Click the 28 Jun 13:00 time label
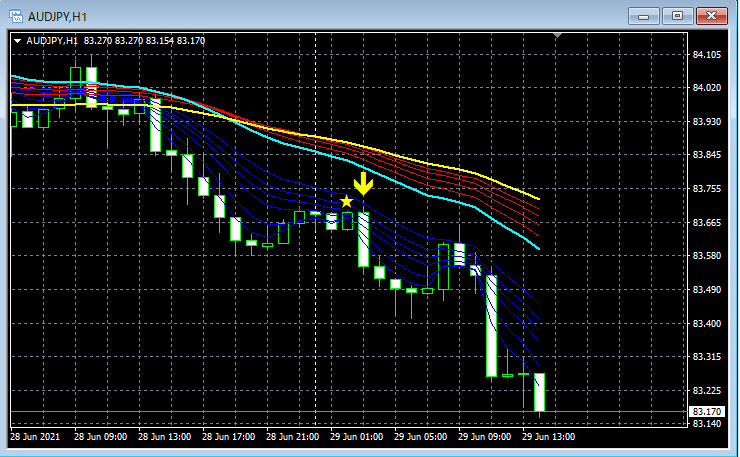740x457 pixels. tap(164, 437)
